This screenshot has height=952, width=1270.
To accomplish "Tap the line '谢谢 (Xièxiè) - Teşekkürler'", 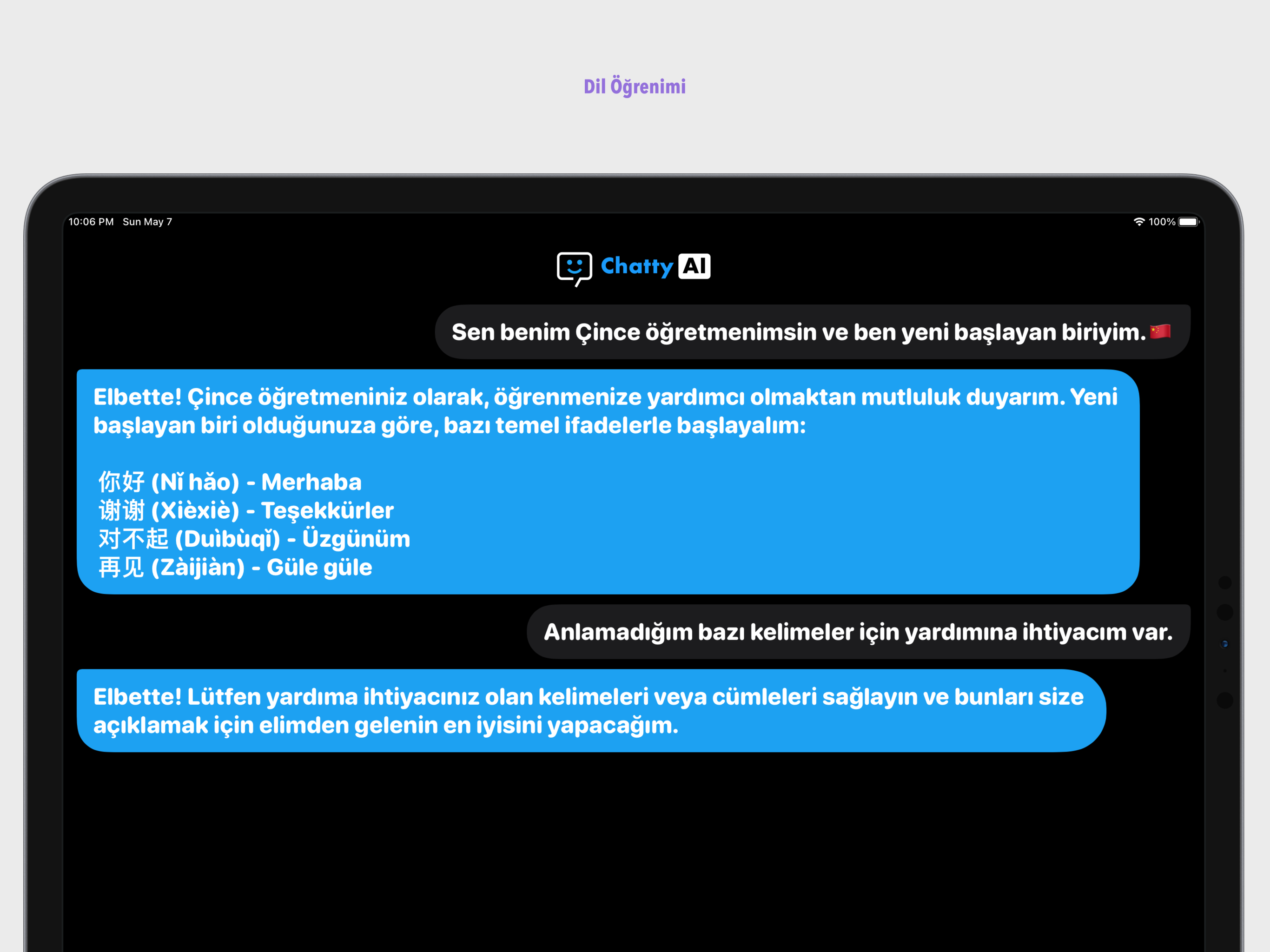I will point(246,510).
